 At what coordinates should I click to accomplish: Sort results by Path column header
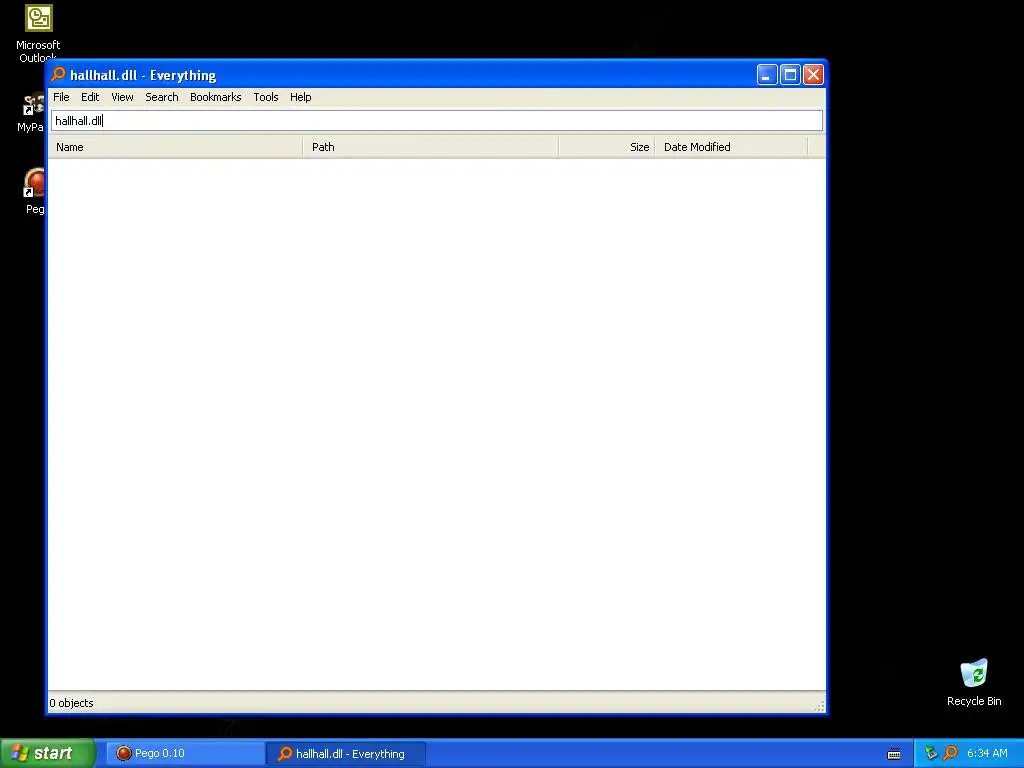[430, 147]
